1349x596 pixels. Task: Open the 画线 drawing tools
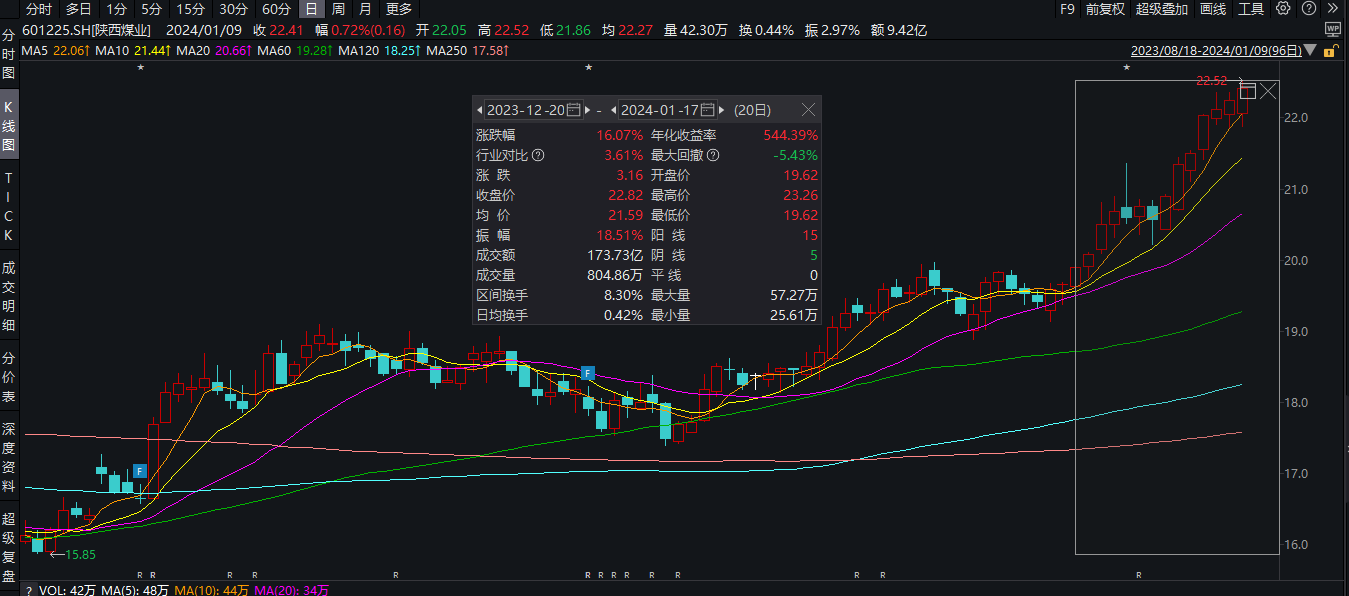pos(1212,9)
